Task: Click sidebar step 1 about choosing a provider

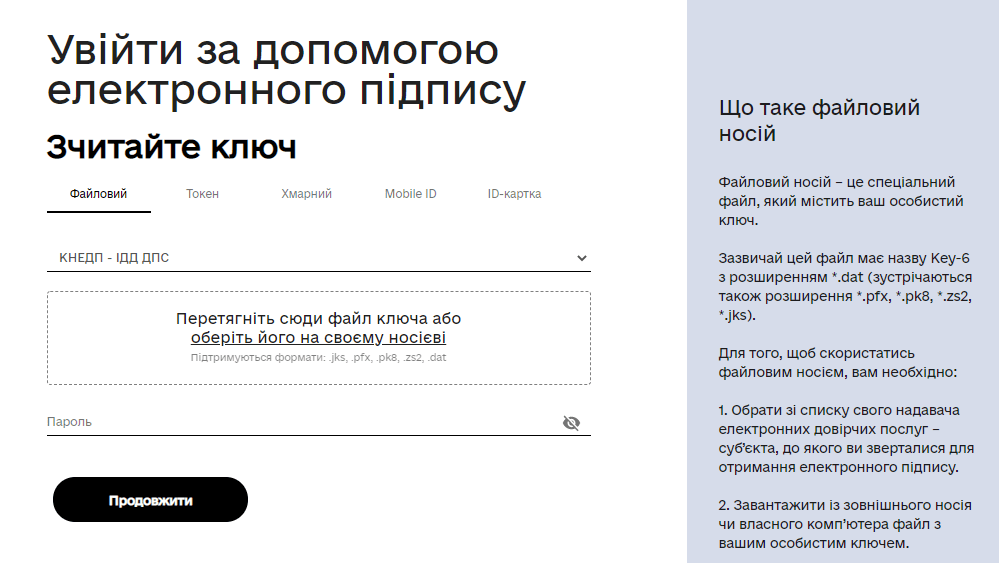Action: (845, 438)
